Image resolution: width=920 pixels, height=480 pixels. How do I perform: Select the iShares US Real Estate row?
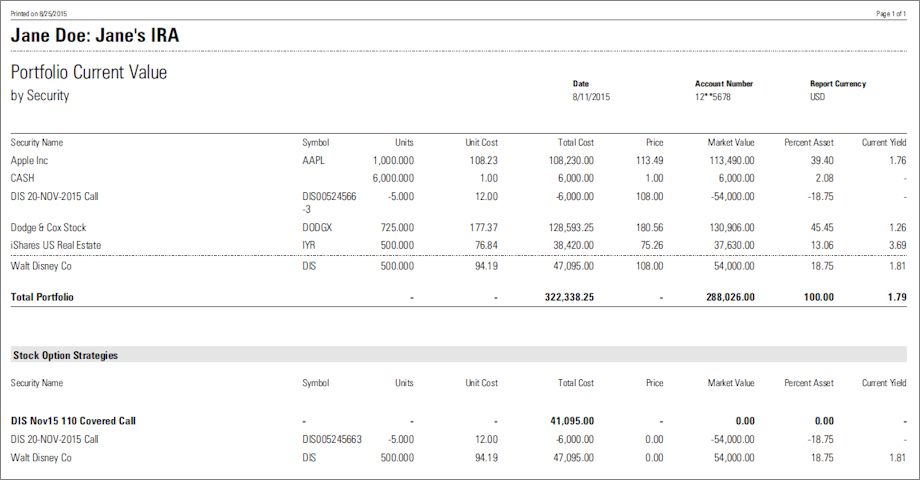click(x=56, y=245)
